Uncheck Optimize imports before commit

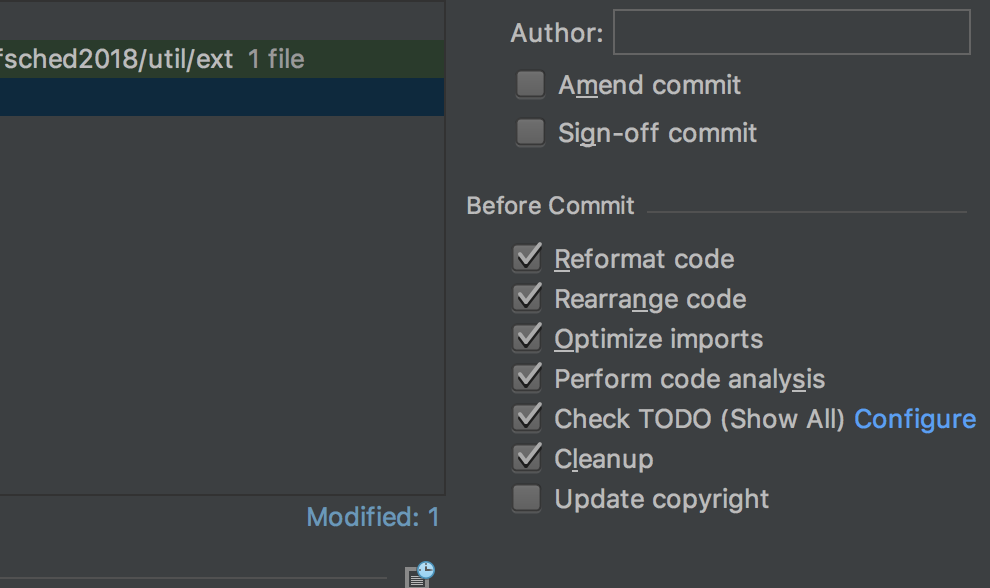click(x=527, y=337)
